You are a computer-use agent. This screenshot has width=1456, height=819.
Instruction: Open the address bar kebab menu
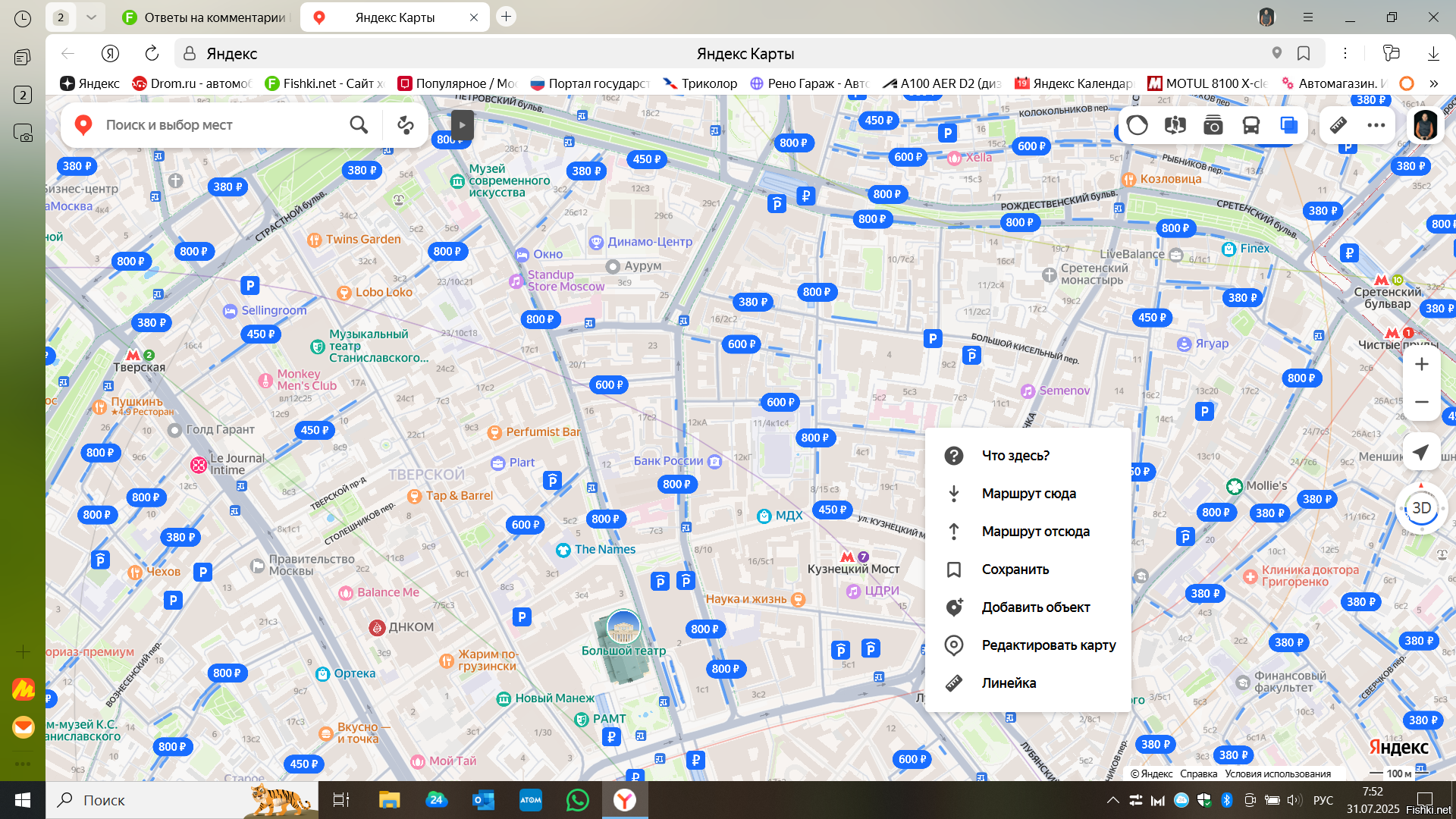point(1345,53)
